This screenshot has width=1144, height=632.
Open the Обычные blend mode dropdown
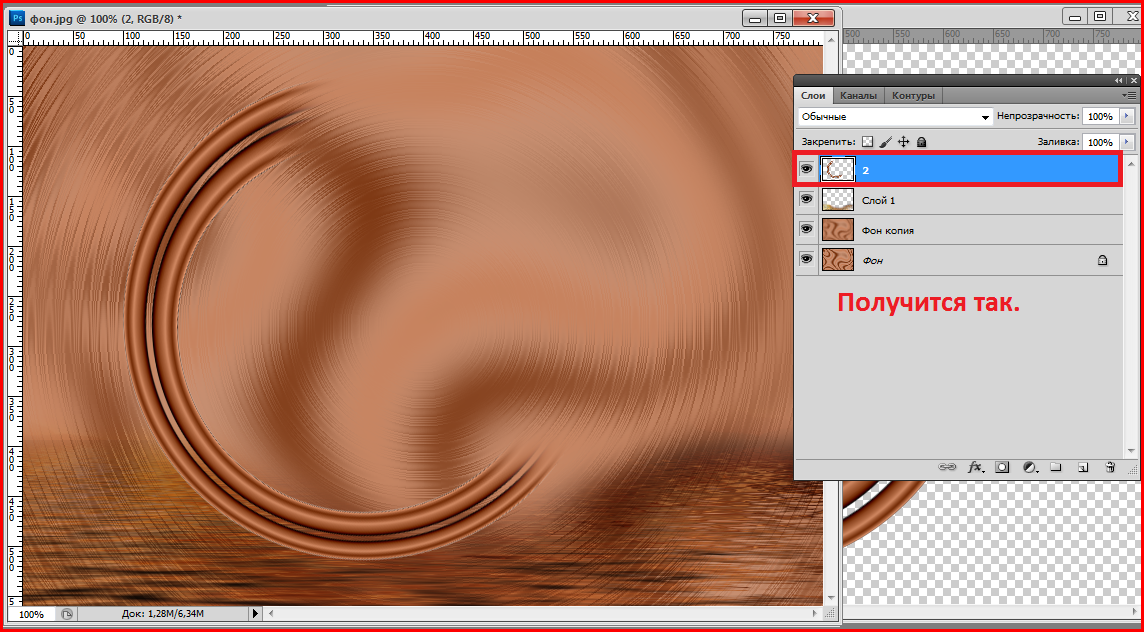coord(895,116)
